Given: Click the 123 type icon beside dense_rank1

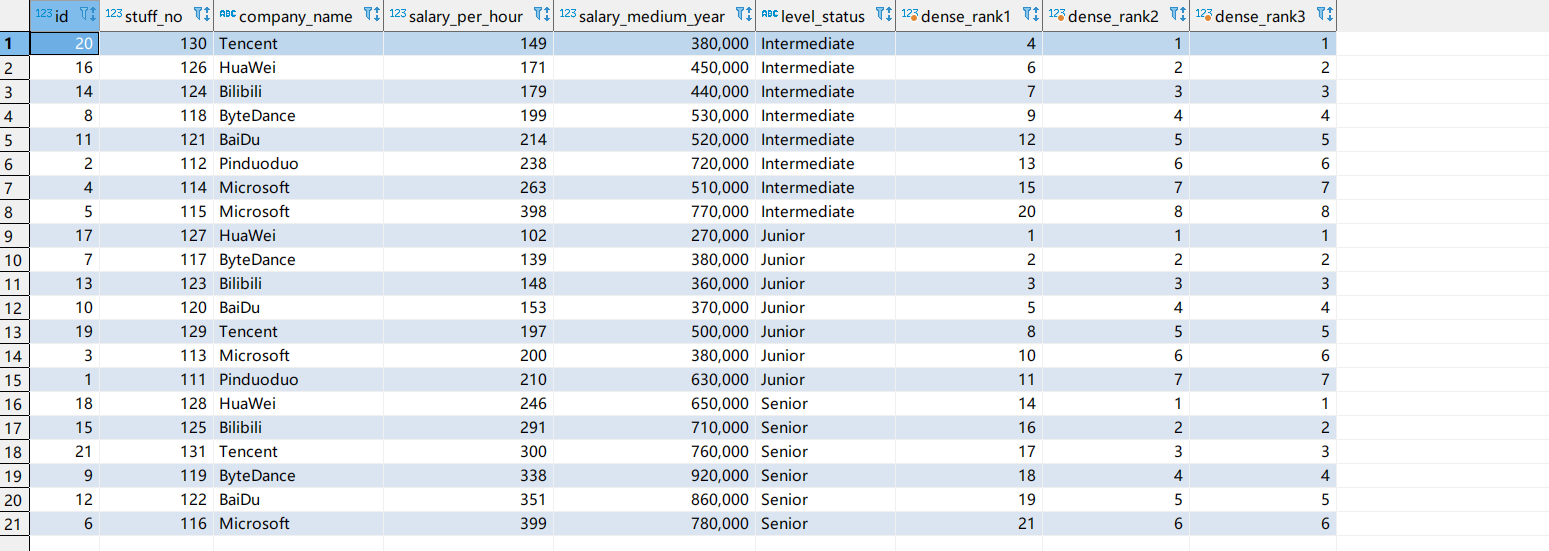Looking at the screenshot, I should (909, 15).
